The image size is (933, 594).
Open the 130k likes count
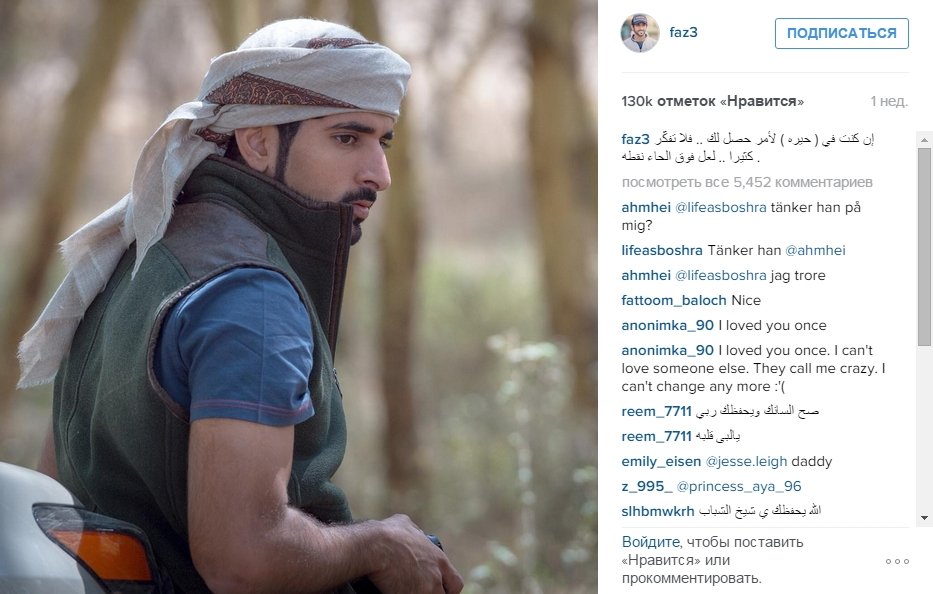click(x=712, y=101)
